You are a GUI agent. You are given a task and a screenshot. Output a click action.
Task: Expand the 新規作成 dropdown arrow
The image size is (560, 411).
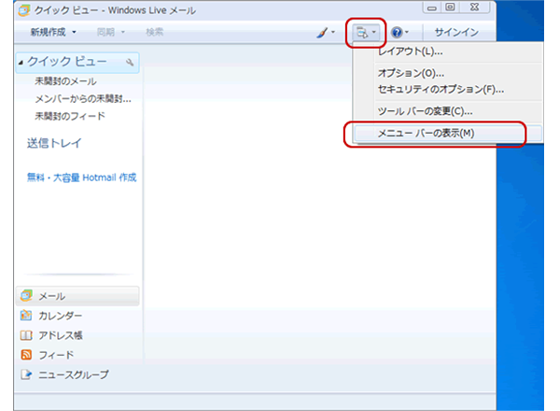74,32
